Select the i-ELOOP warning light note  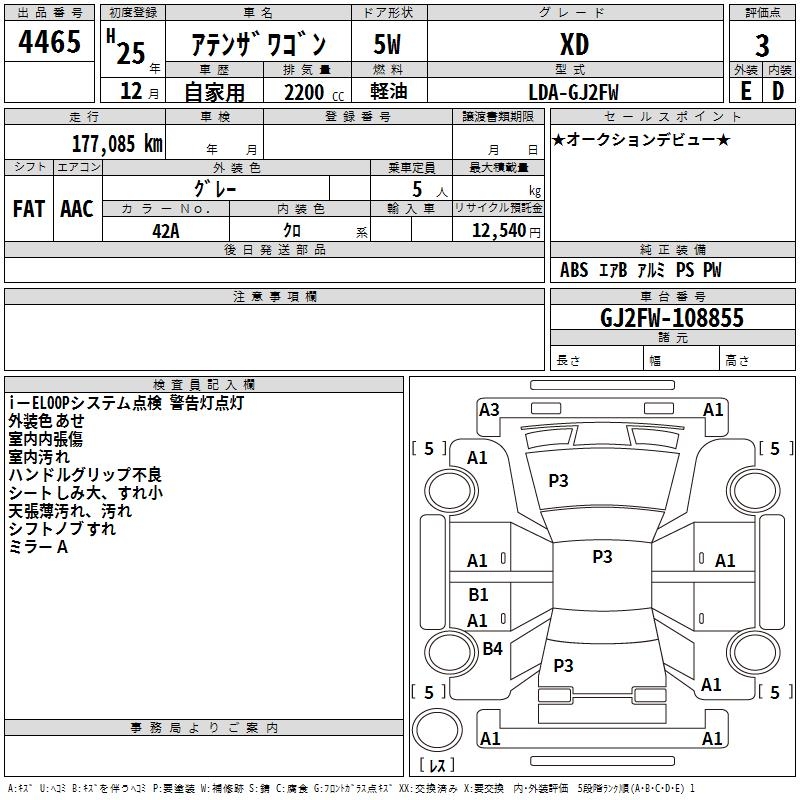coord(127,403)
